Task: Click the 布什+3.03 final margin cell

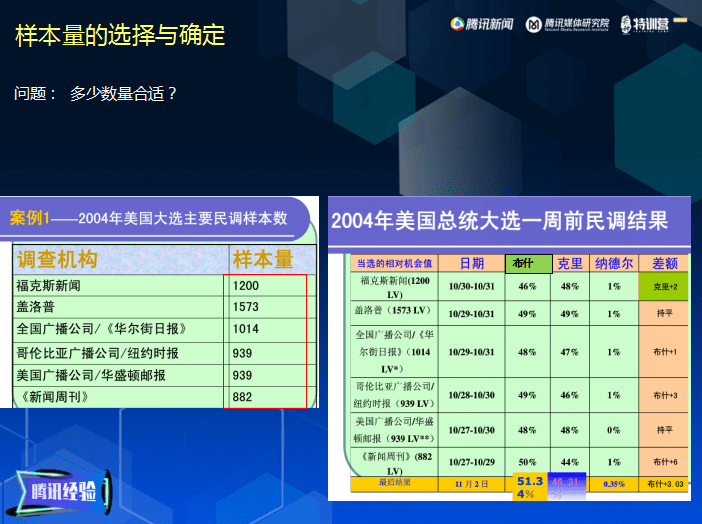Action: pyautogui.click(x=665, y=484)
